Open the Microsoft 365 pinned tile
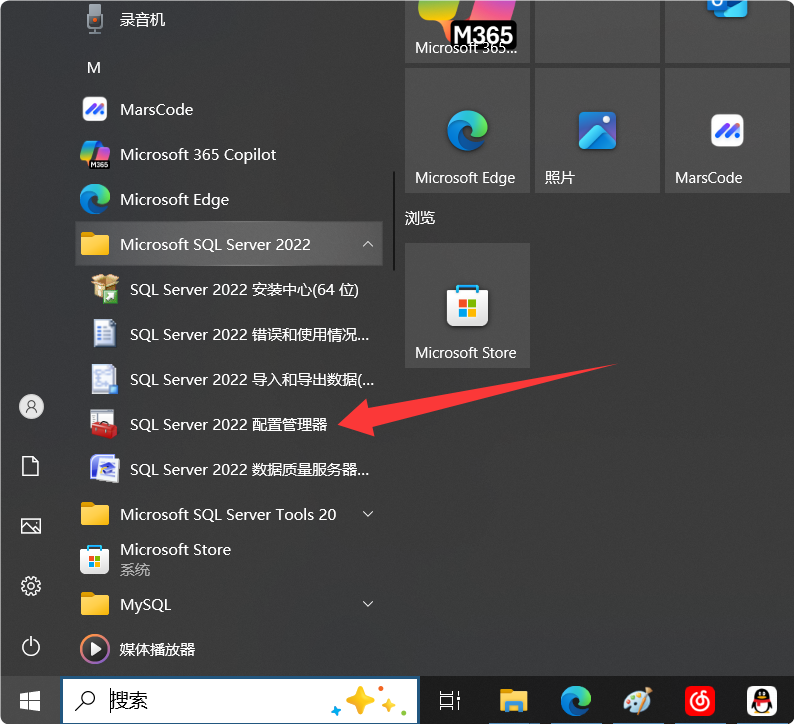 click(467, 31)
